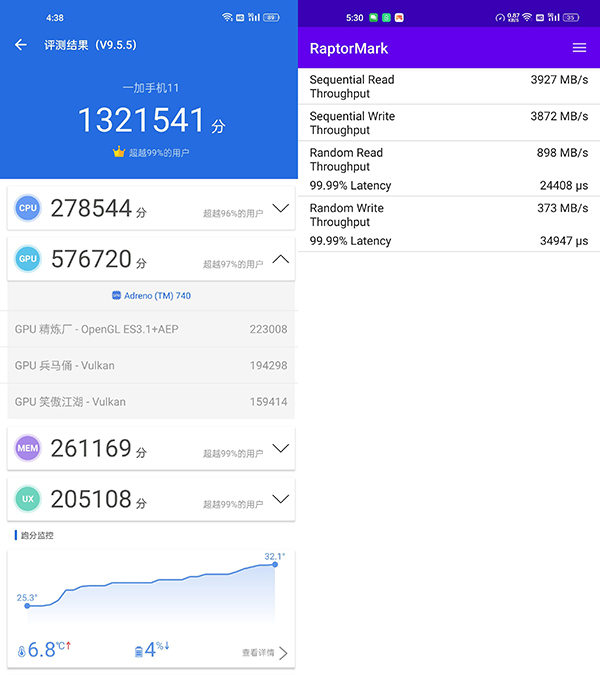This screenshot has width=600, height=675.
Task: Tap the back arrow in AnTuTu header
Action: click(21, 45)
